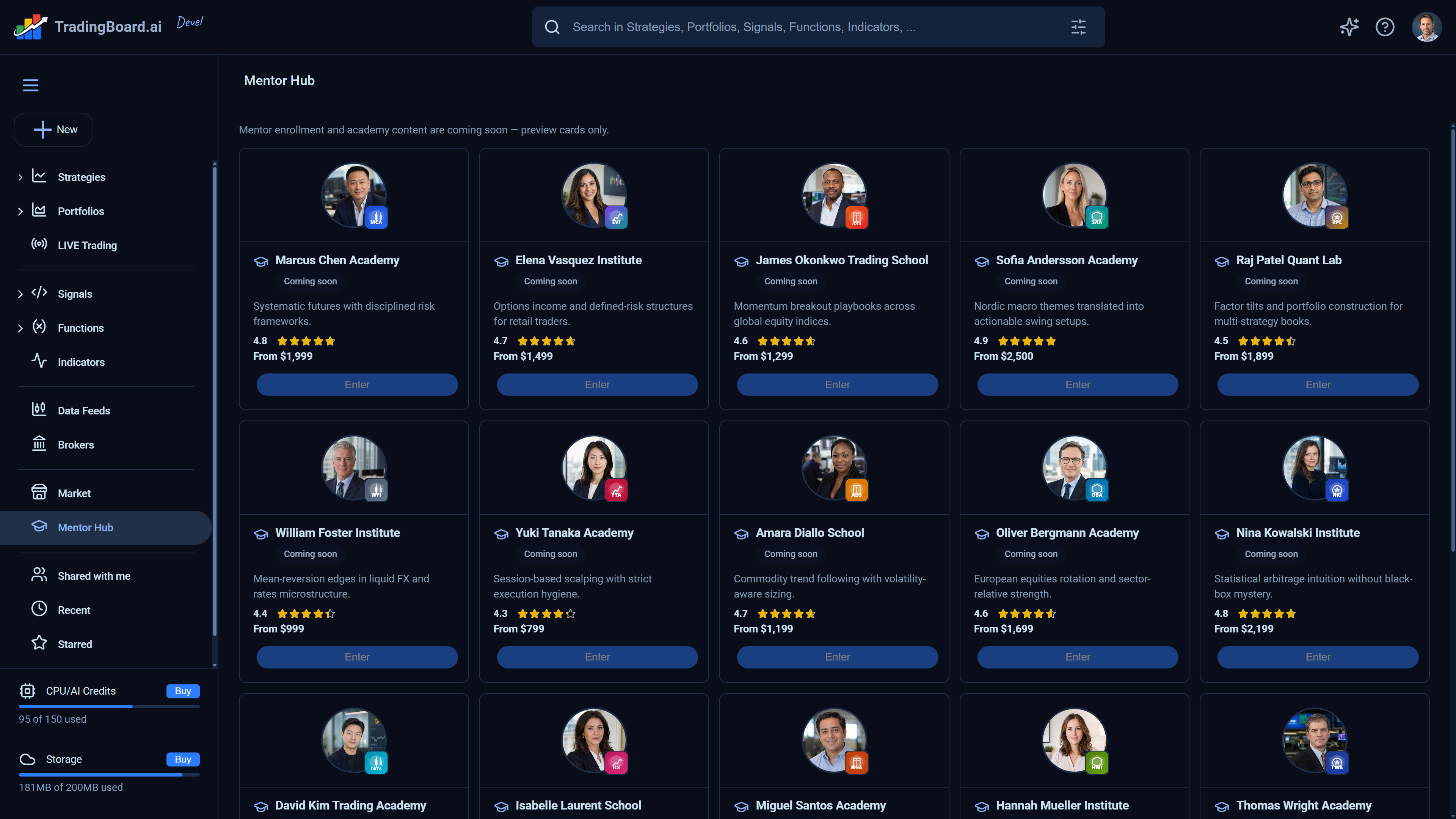Click the Shared with me people icon
The height and width of the screenshot is (819, 1456).
pyautogui.click(x=39, y=575)
